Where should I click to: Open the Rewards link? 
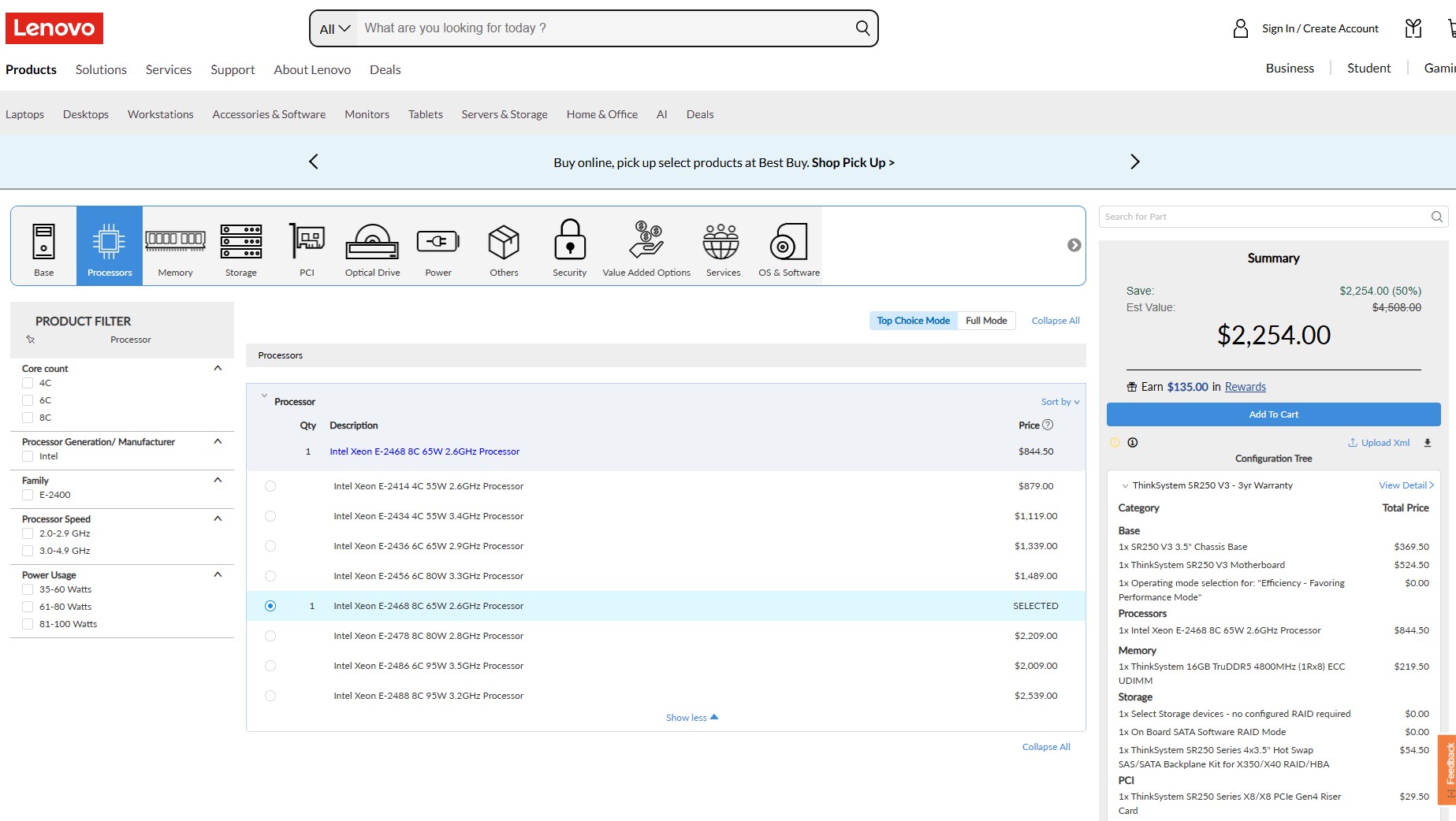point(1245,387)
